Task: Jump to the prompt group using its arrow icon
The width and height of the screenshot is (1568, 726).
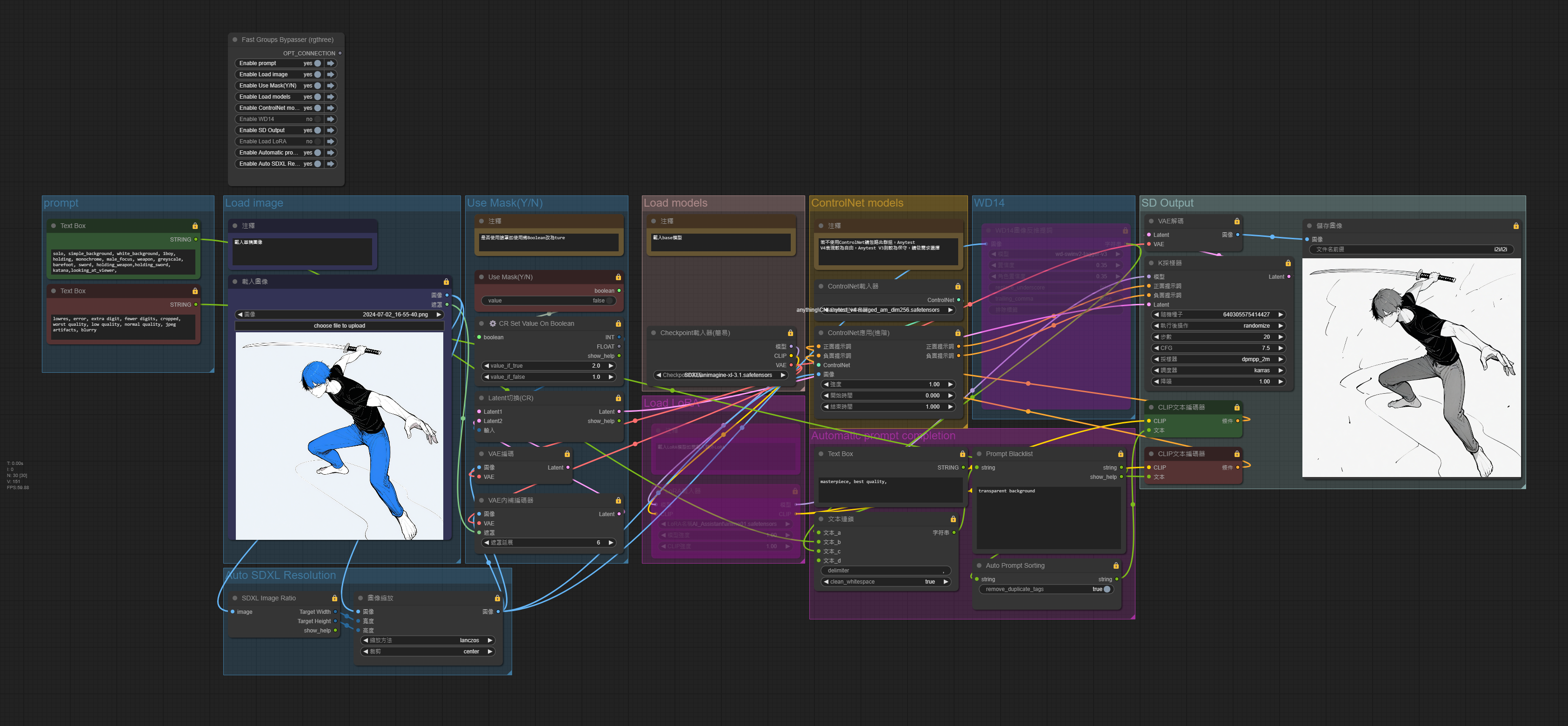Action: (x=331, y=63)
